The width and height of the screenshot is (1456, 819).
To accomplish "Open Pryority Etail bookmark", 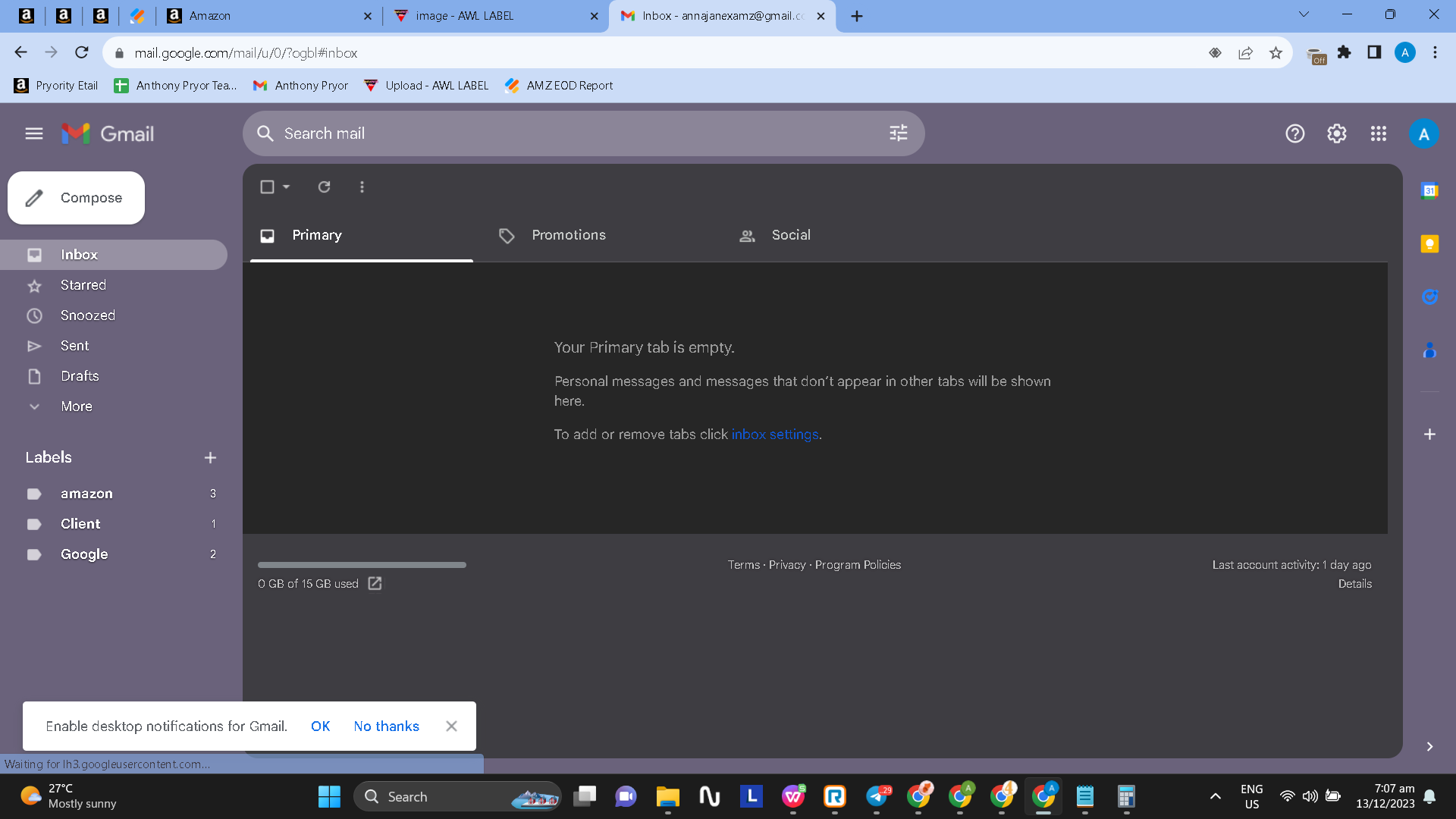I will point(56,86).
